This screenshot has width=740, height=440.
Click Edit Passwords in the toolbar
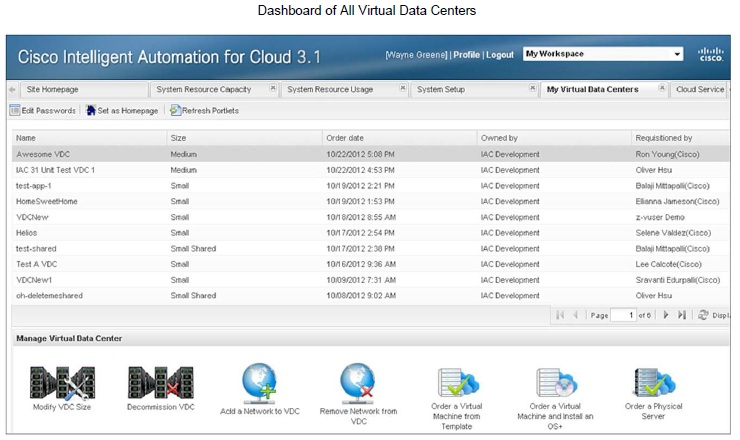coord(43,110)
